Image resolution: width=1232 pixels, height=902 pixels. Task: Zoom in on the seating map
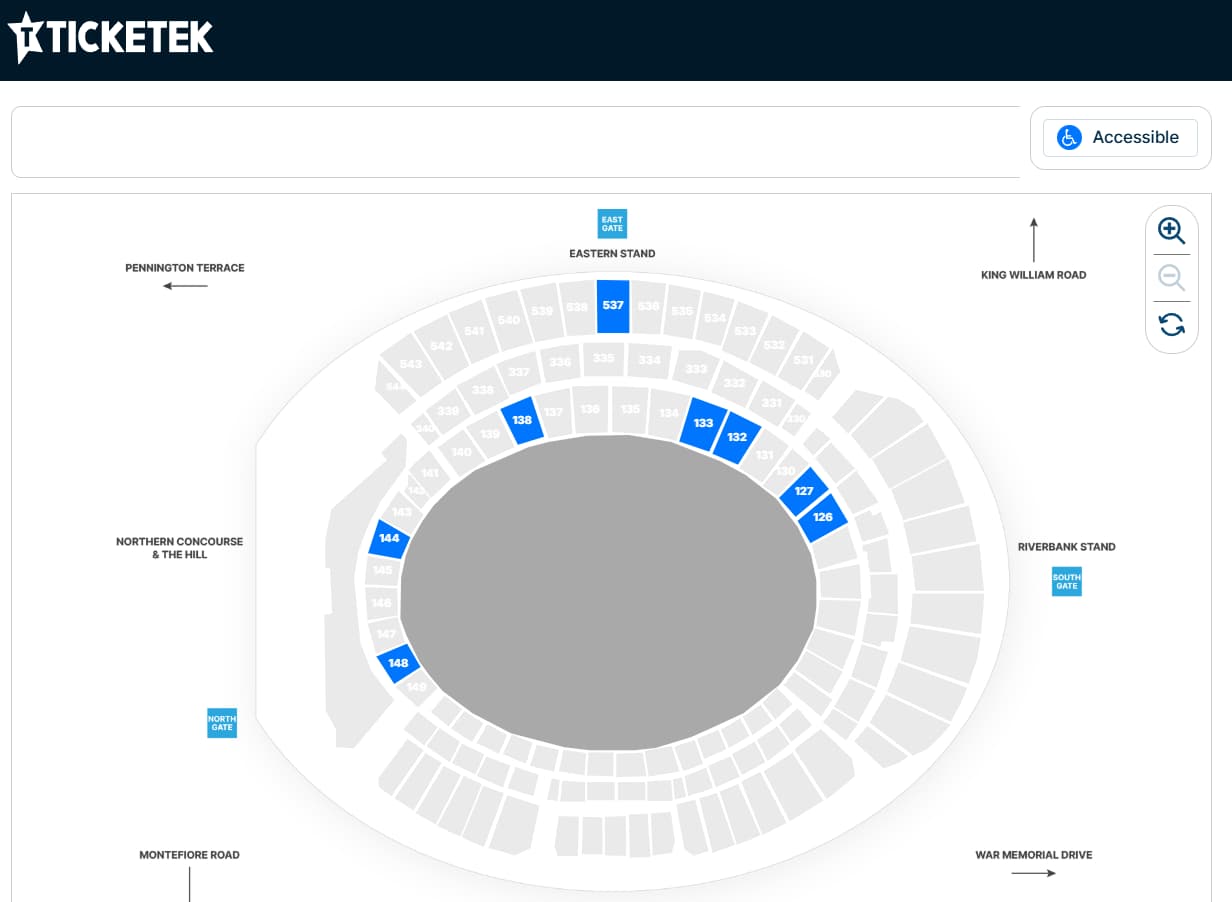coord(1171,230)
